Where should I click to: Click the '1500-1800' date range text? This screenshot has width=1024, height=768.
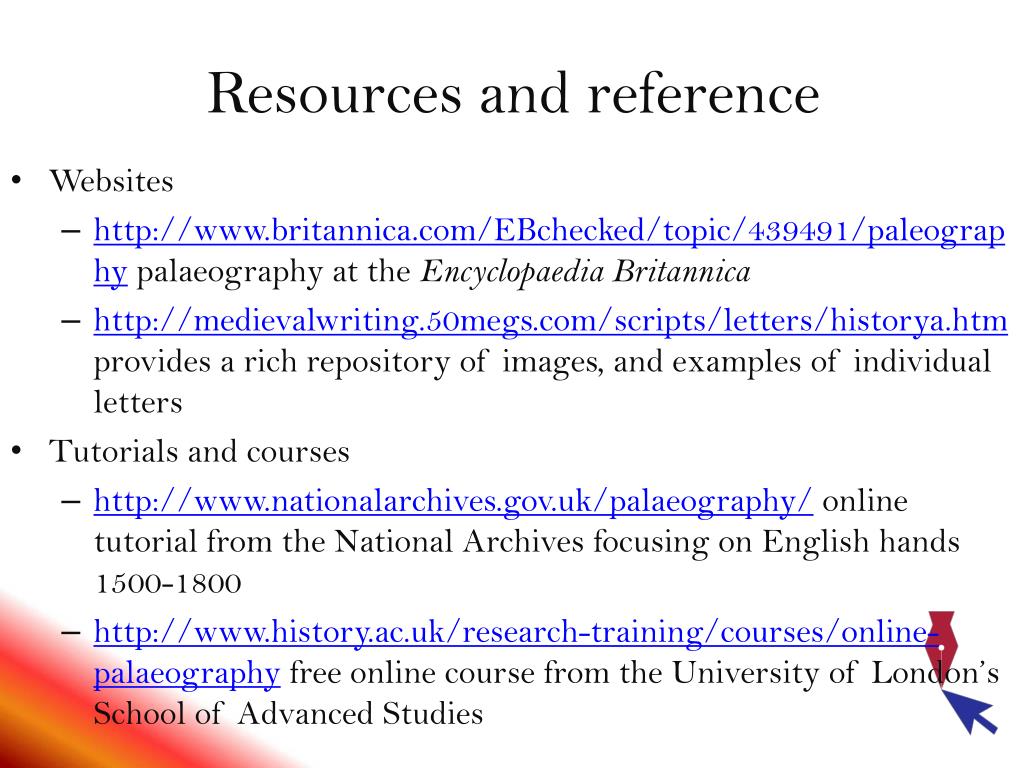click(x=168, y=583)
